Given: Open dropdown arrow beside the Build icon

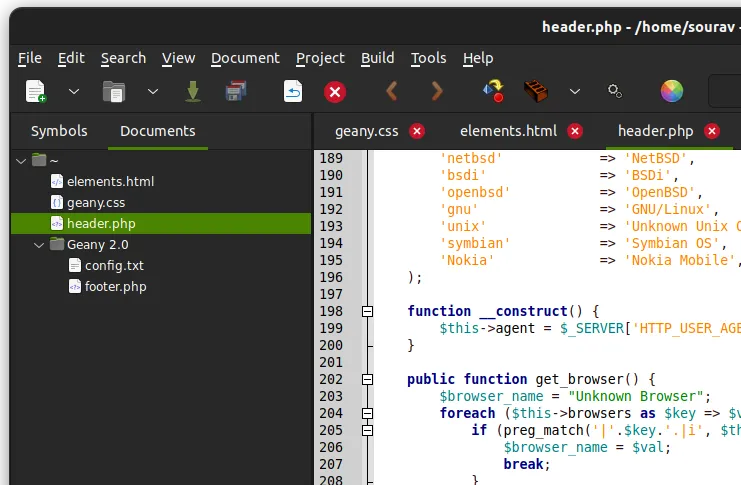Looking at the screenshot, I should [x=575, y=92].
